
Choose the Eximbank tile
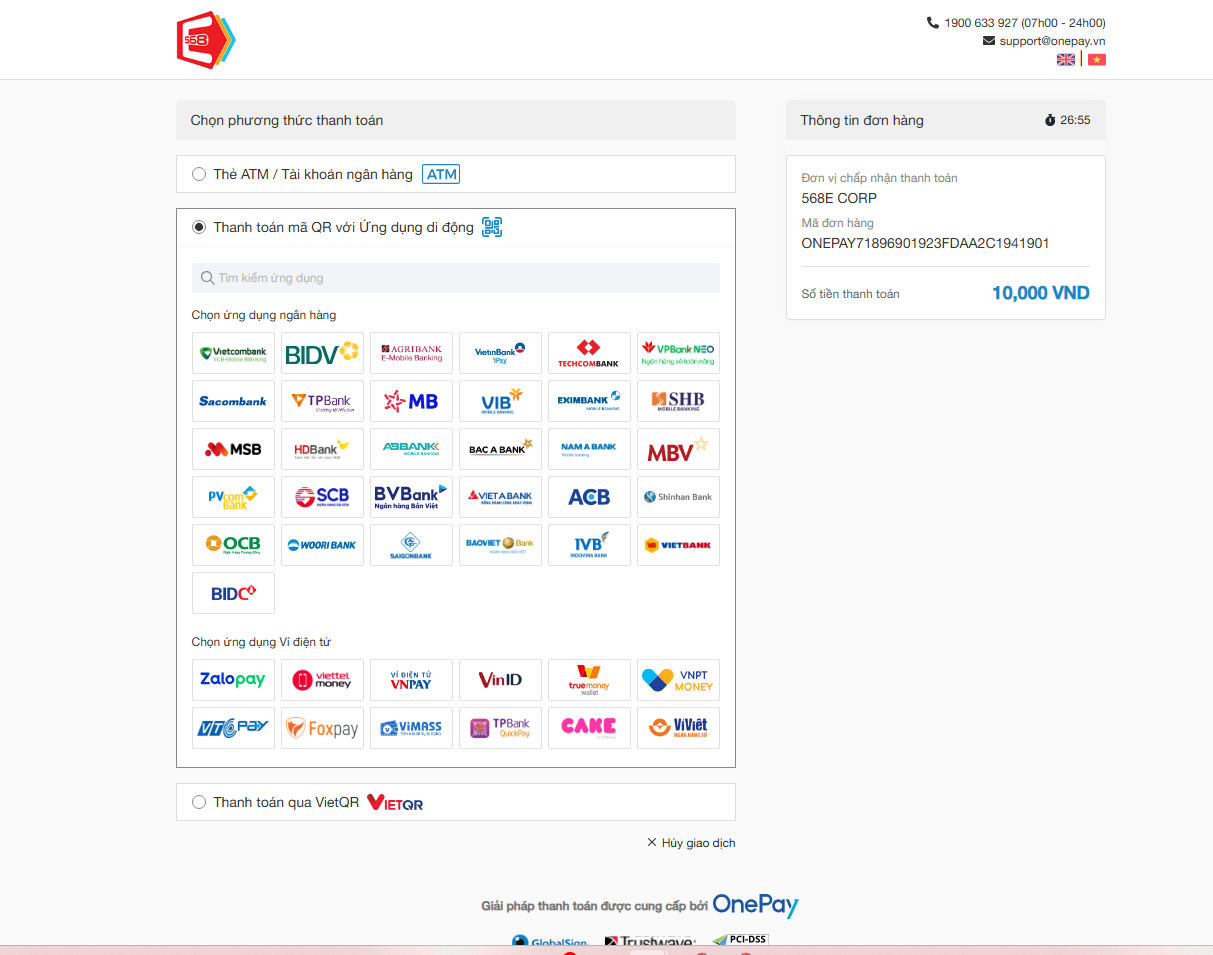point(589,401)
